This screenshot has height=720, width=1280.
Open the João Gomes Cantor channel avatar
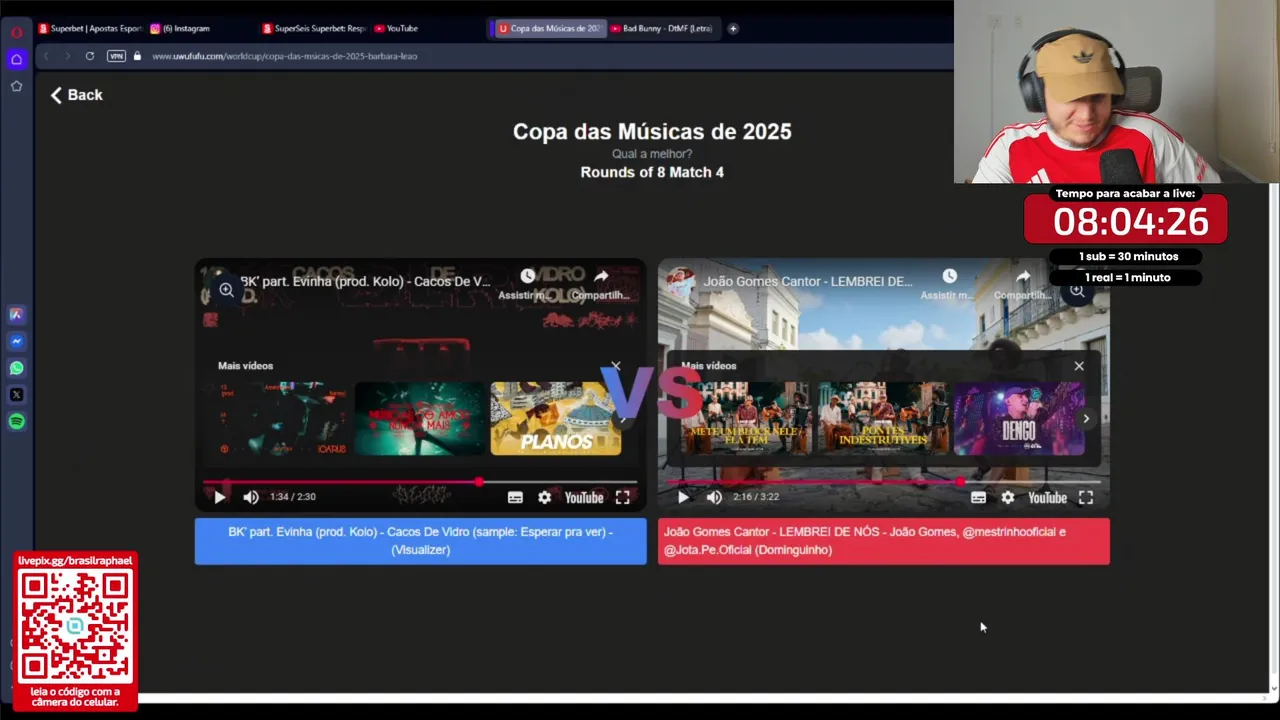(x=682, y=281)
